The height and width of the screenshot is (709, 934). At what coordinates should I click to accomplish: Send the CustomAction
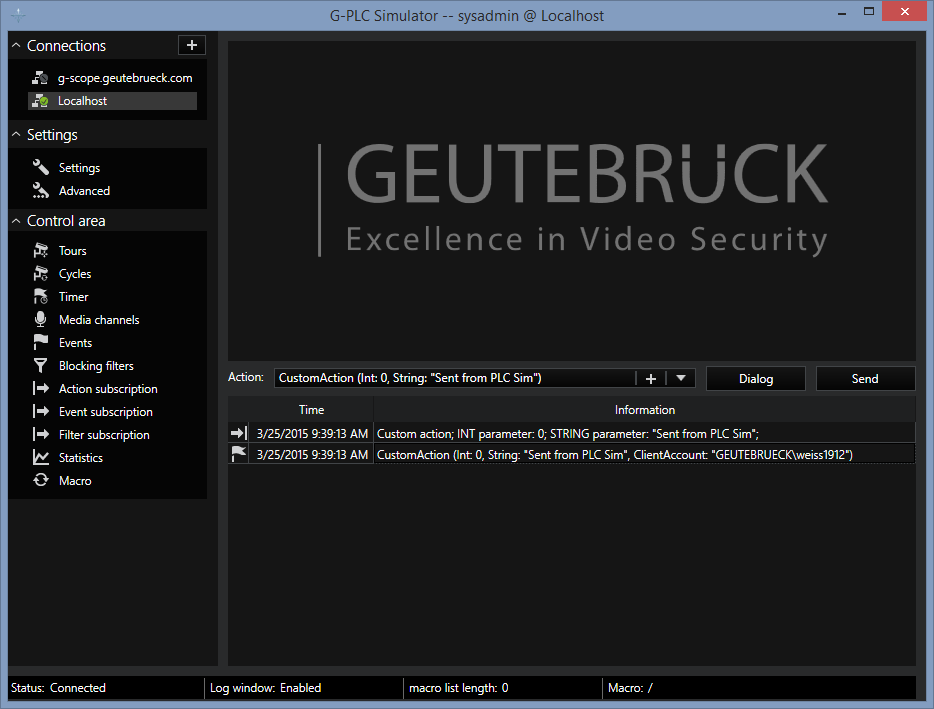(x=865, y=378)
